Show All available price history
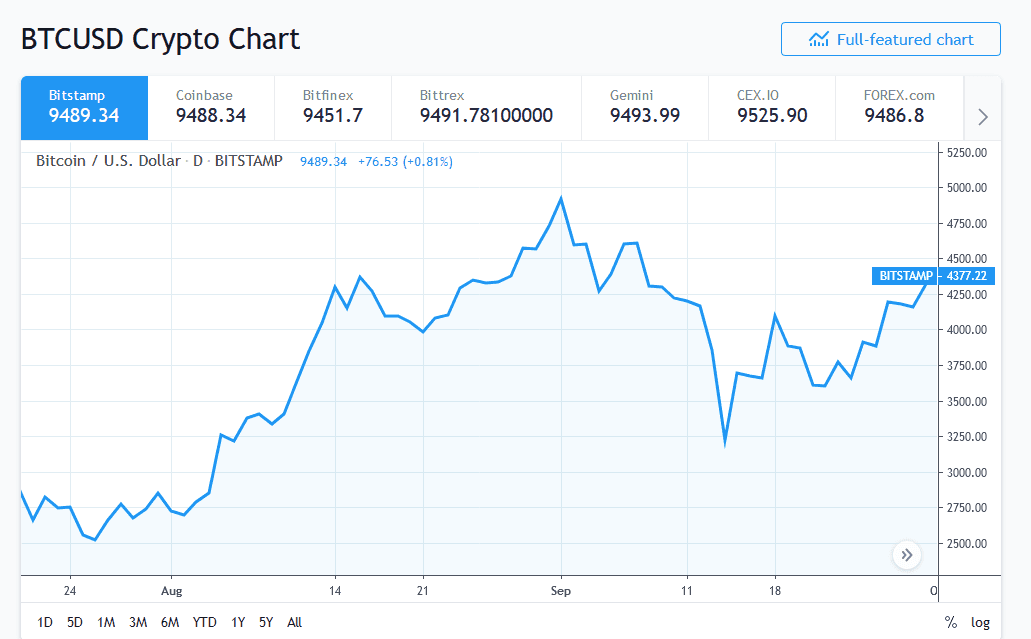Screen dimensions: 1031x639 [x=294, y=622]
